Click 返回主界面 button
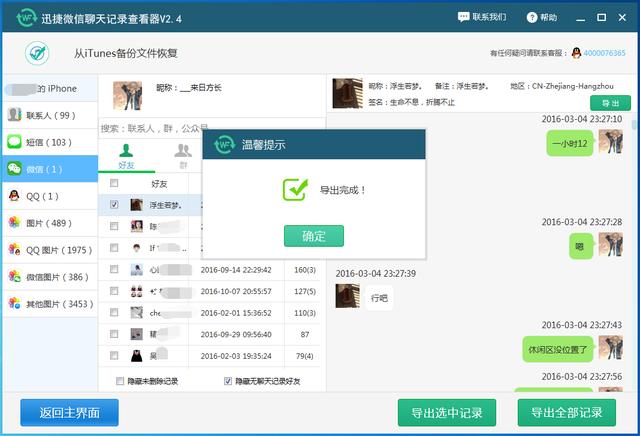The height and width of the screenshot is (436, 640). click(x=69, y=413)
